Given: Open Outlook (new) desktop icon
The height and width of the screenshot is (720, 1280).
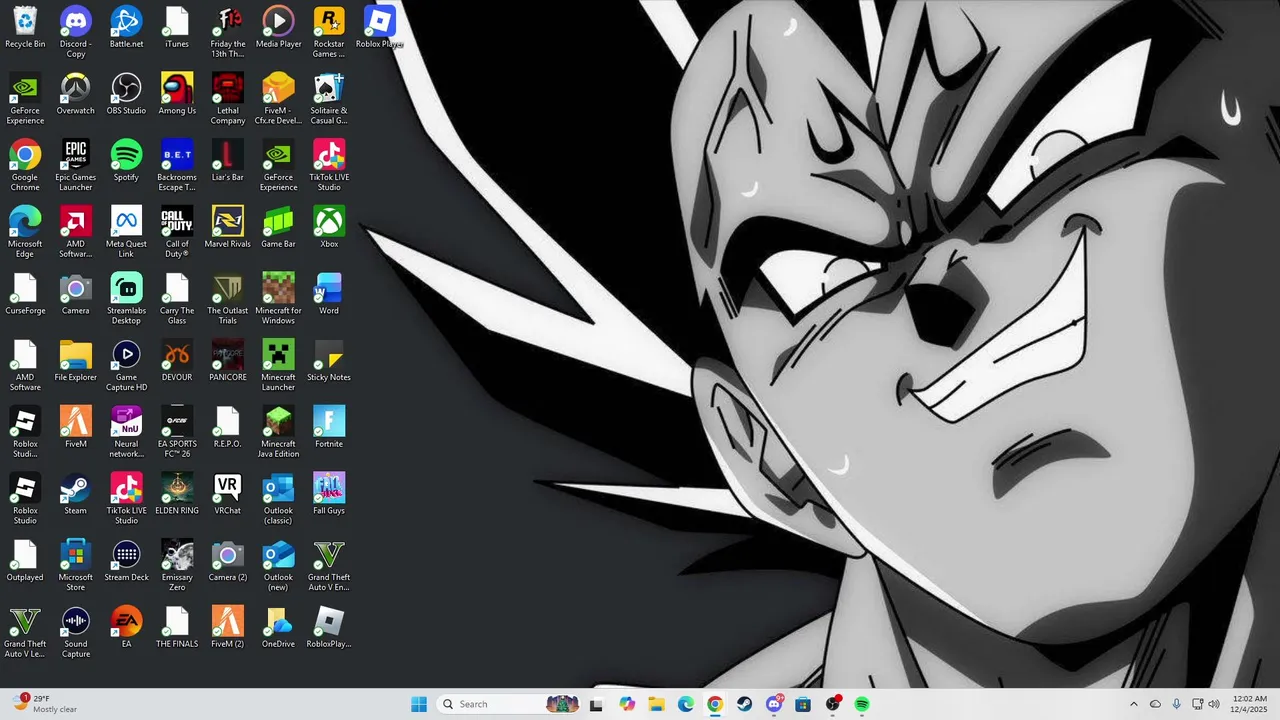Looking at the screenshot, I should pyautogui.click(x=278, y=566).
